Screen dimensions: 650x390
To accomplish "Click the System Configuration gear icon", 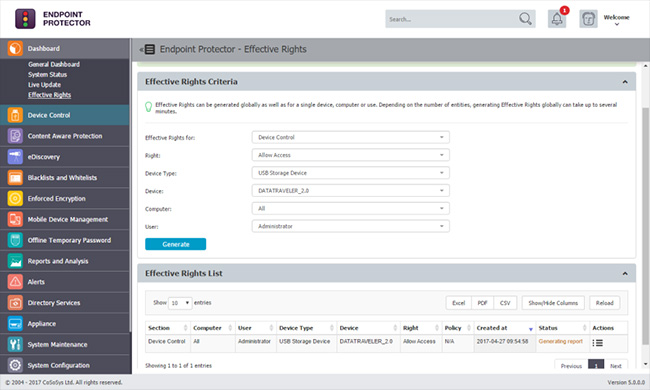I will [x=15, y=365].
